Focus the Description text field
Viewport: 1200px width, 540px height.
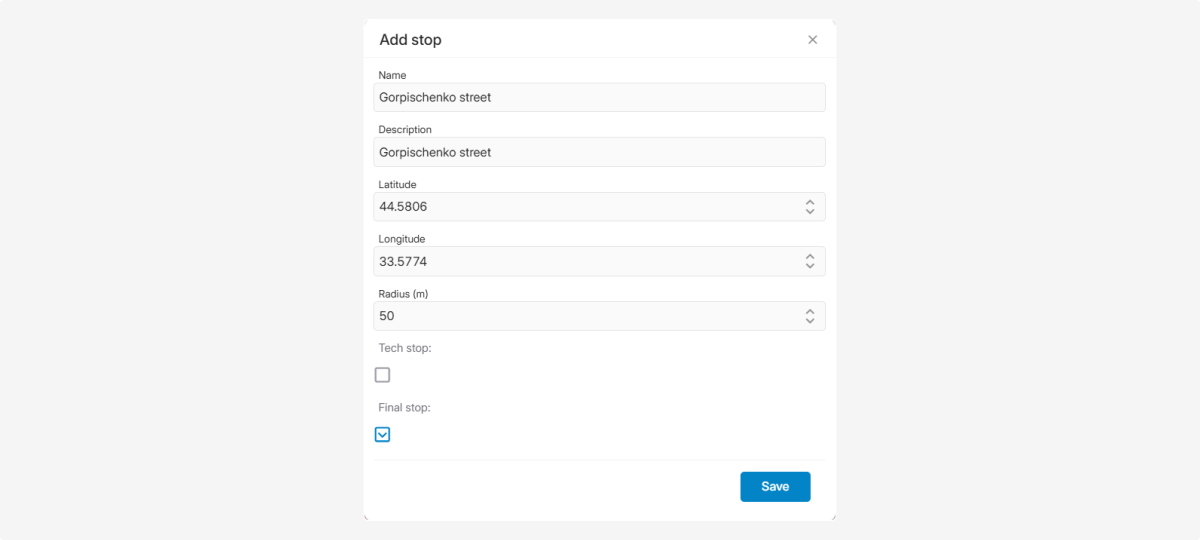[598, 152]
